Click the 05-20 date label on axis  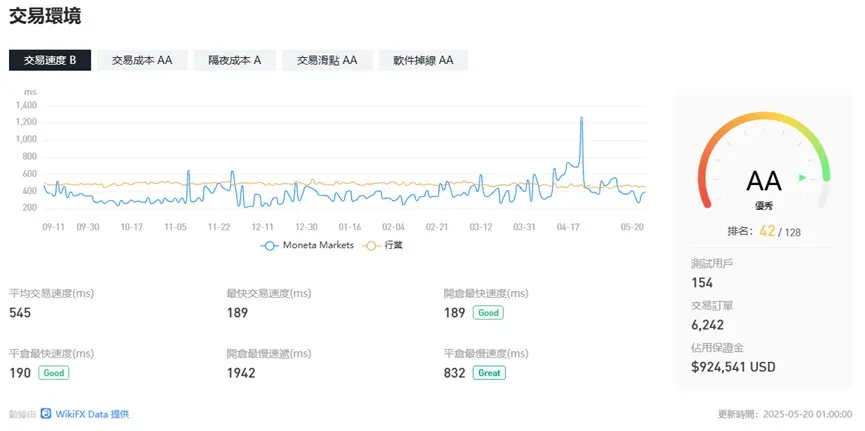point(633,227)
